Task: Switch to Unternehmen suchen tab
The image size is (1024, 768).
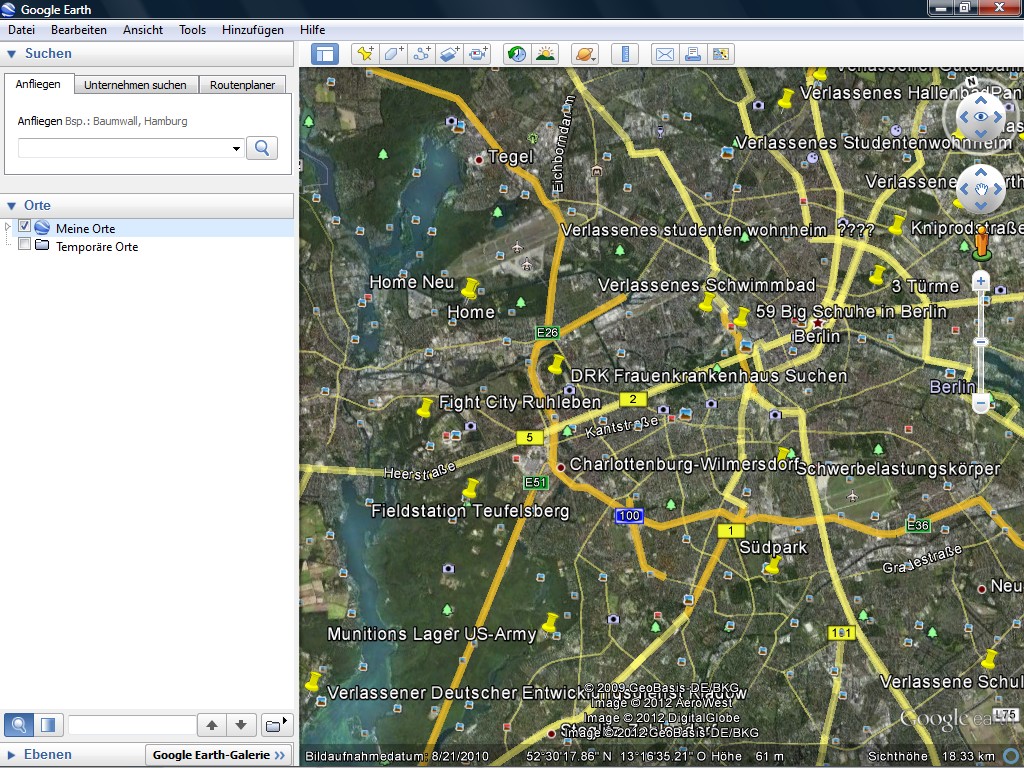Action: pyautogui.click(x=135, y=85)
